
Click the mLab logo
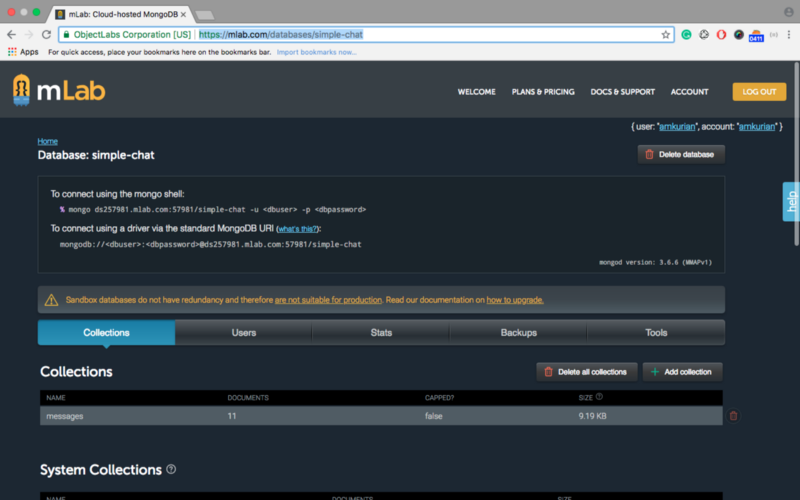point(59,91)
